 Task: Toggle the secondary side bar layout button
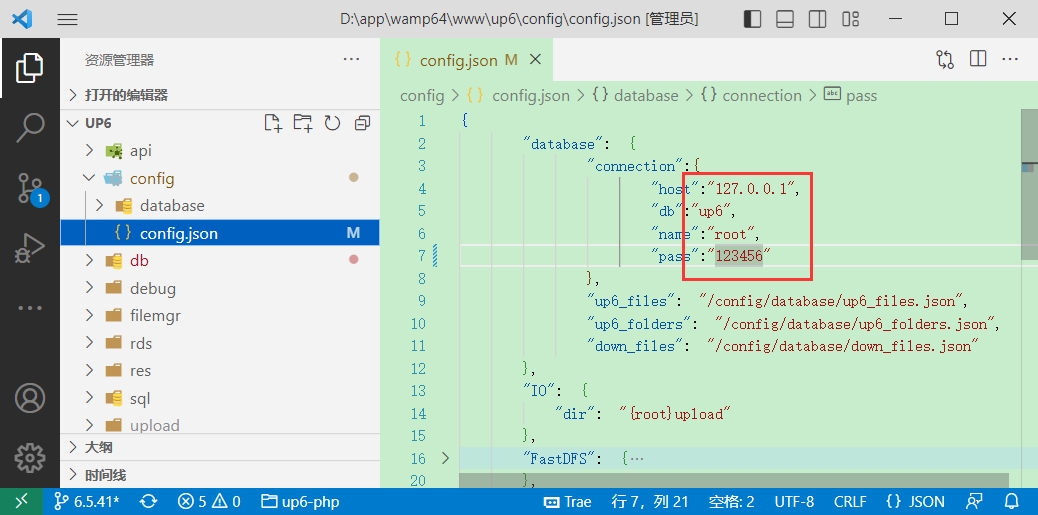(818, 19)
